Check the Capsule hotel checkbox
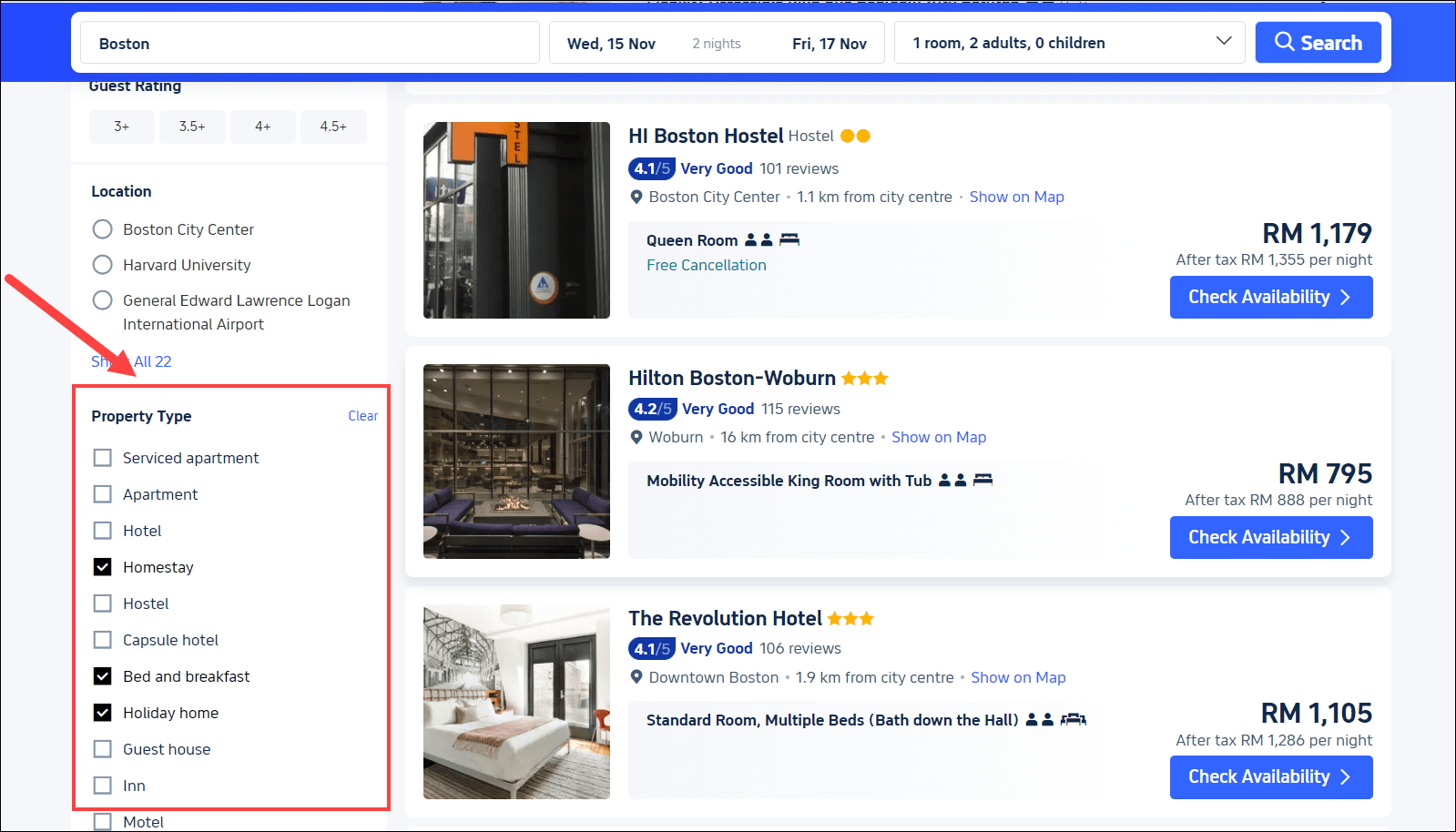 (103, 640)
